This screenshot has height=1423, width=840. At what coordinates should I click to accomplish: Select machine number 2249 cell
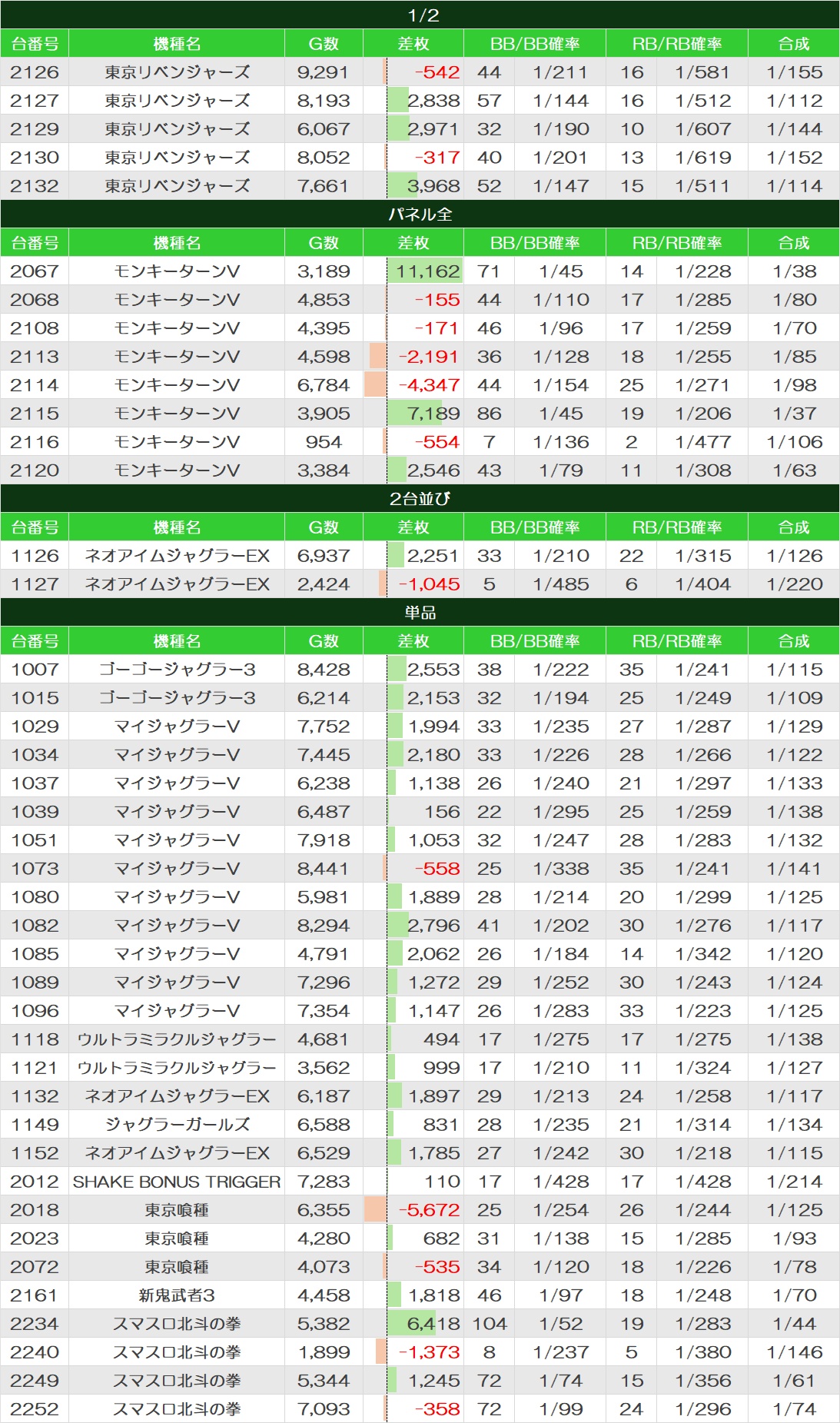tap(35, 1381)
